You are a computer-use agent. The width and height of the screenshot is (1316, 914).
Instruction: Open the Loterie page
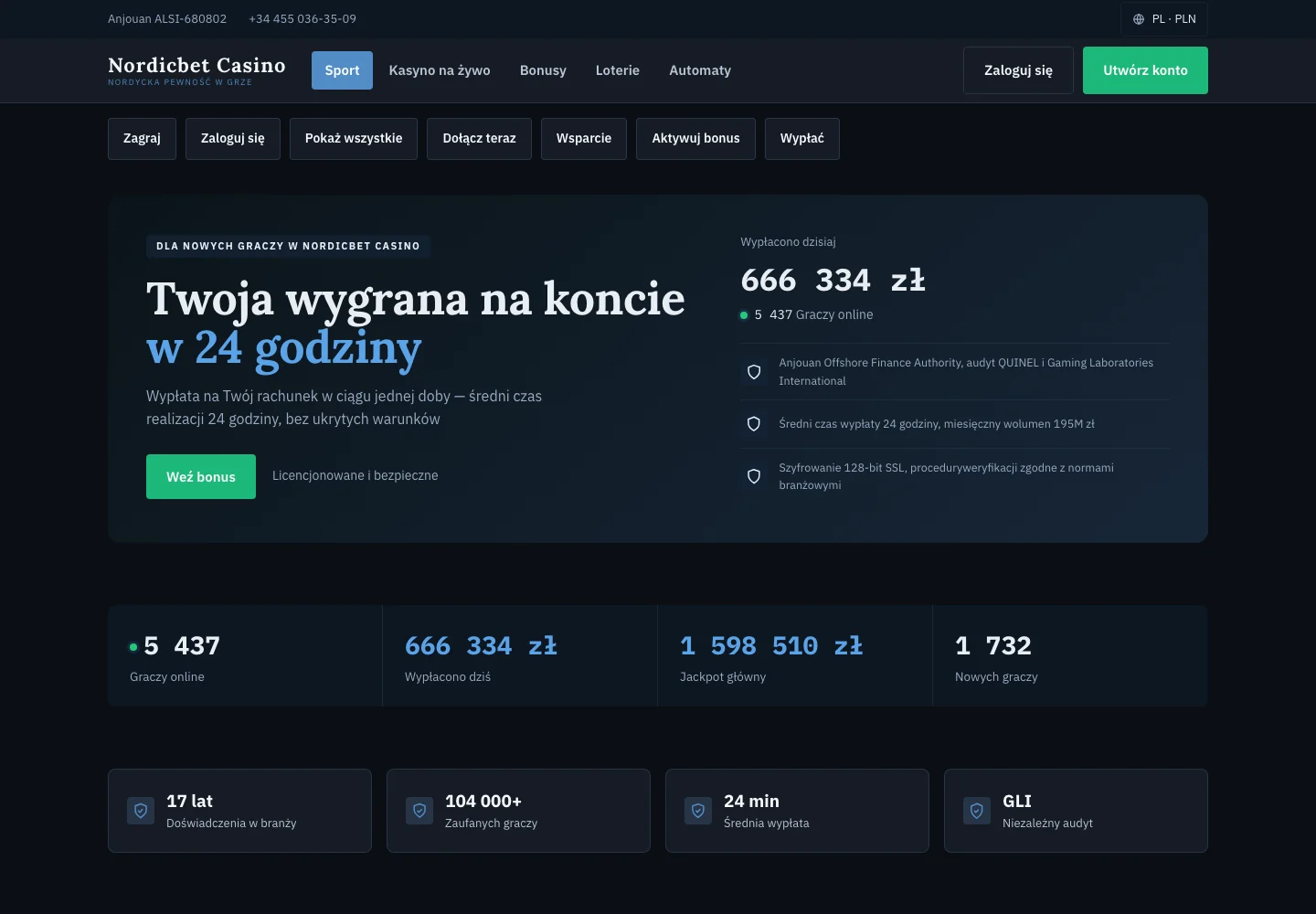618,70
